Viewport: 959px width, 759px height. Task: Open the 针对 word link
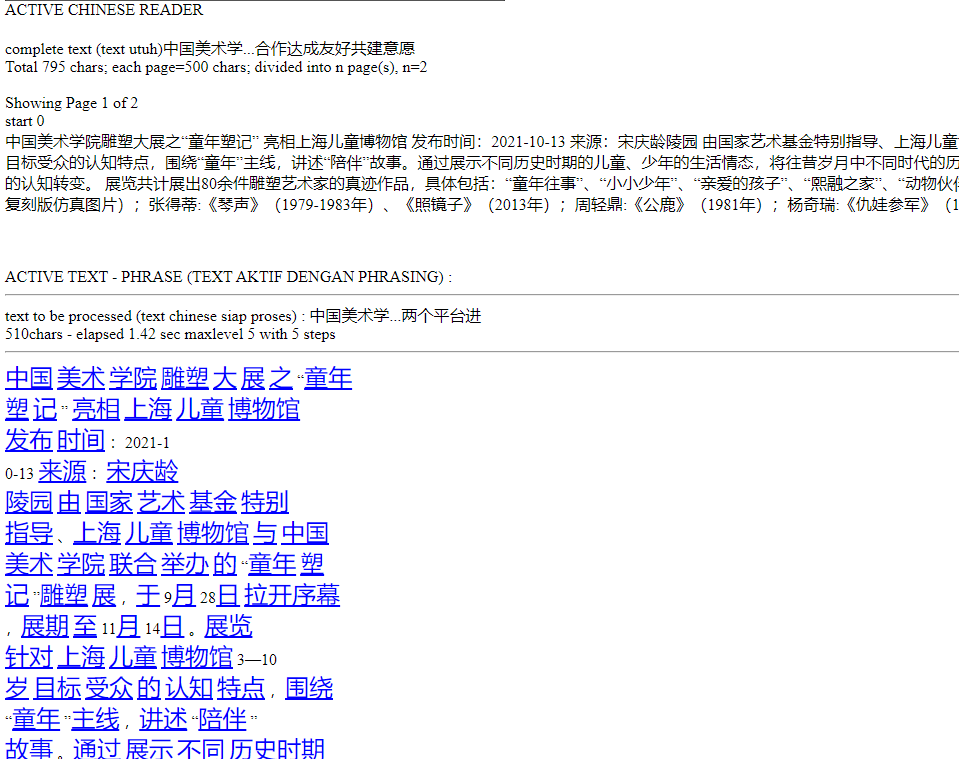[29, 657]
